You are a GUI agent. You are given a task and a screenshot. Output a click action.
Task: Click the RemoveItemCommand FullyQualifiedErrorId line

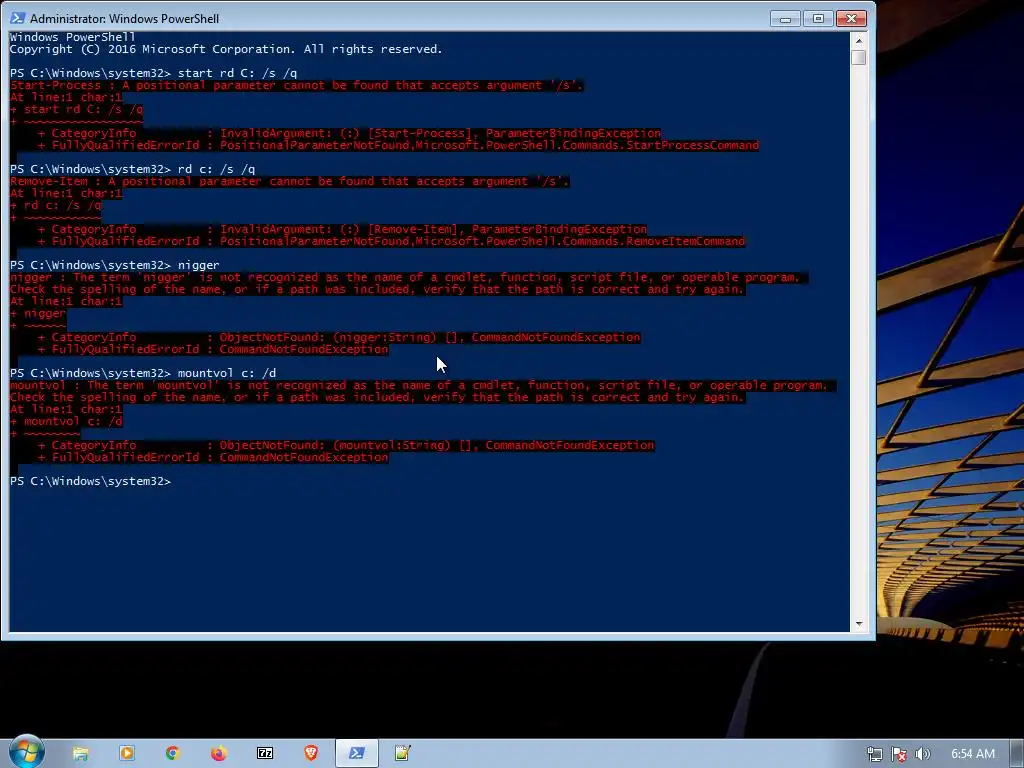point(391,241)
